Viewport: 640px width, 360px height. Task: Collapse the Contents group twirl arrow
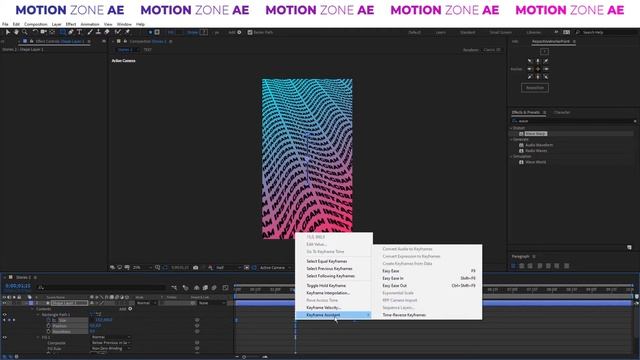tap(32, 309)
